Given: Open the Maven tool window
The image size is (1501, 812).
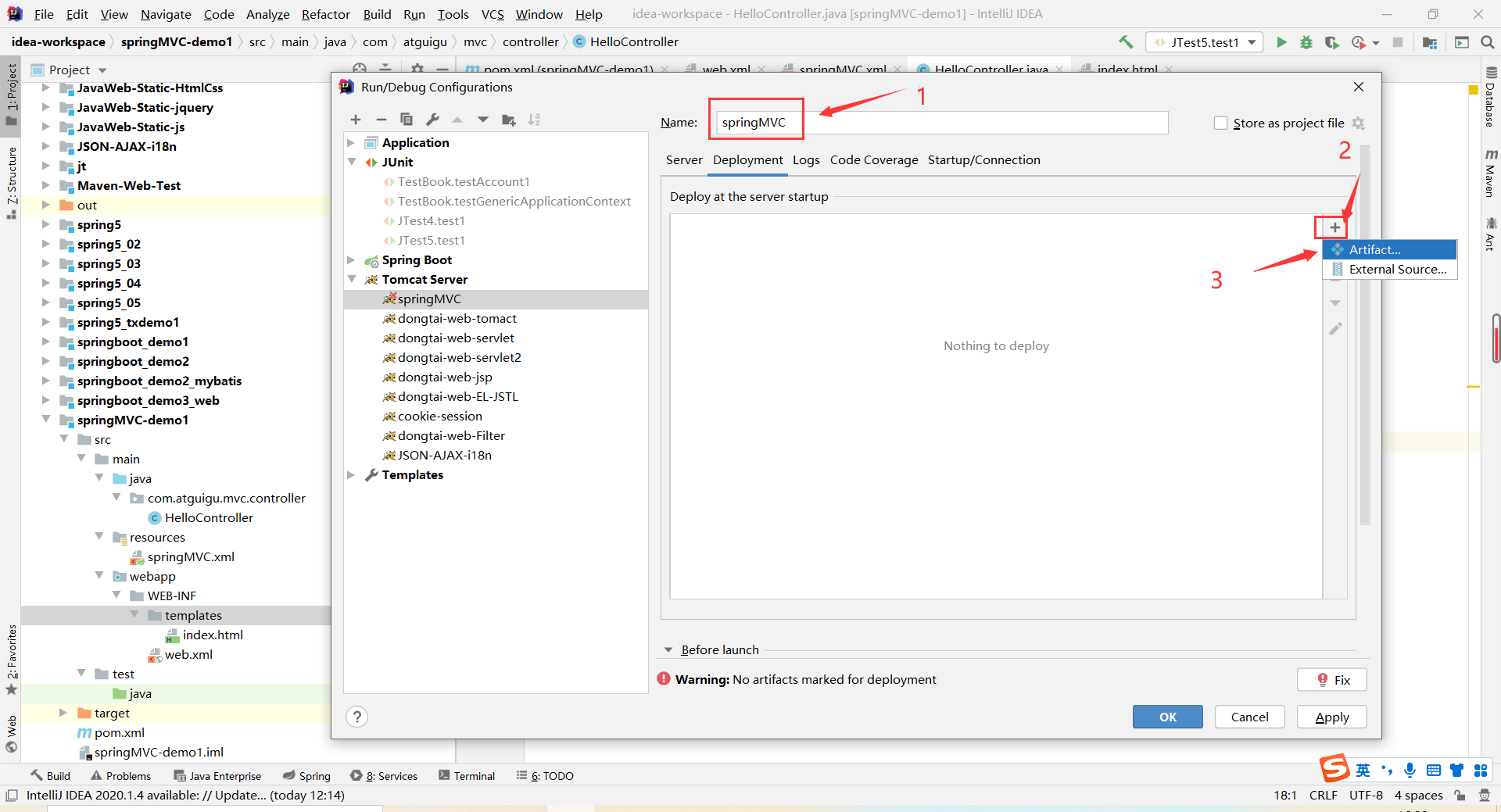Looking at the screenshot, I should click(x=1490, y=173).
